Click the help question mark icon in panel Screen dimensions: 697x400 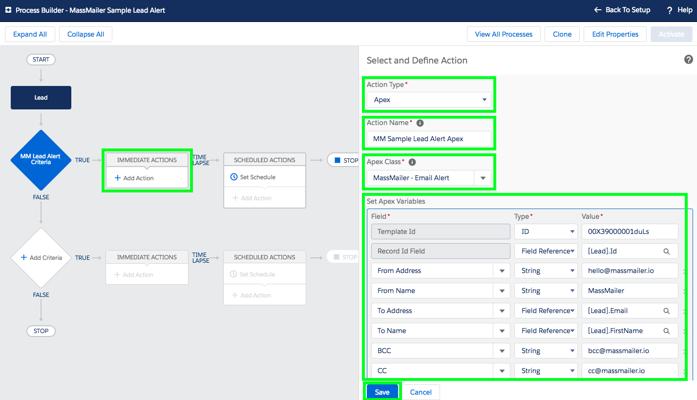[x=688, y=60]
